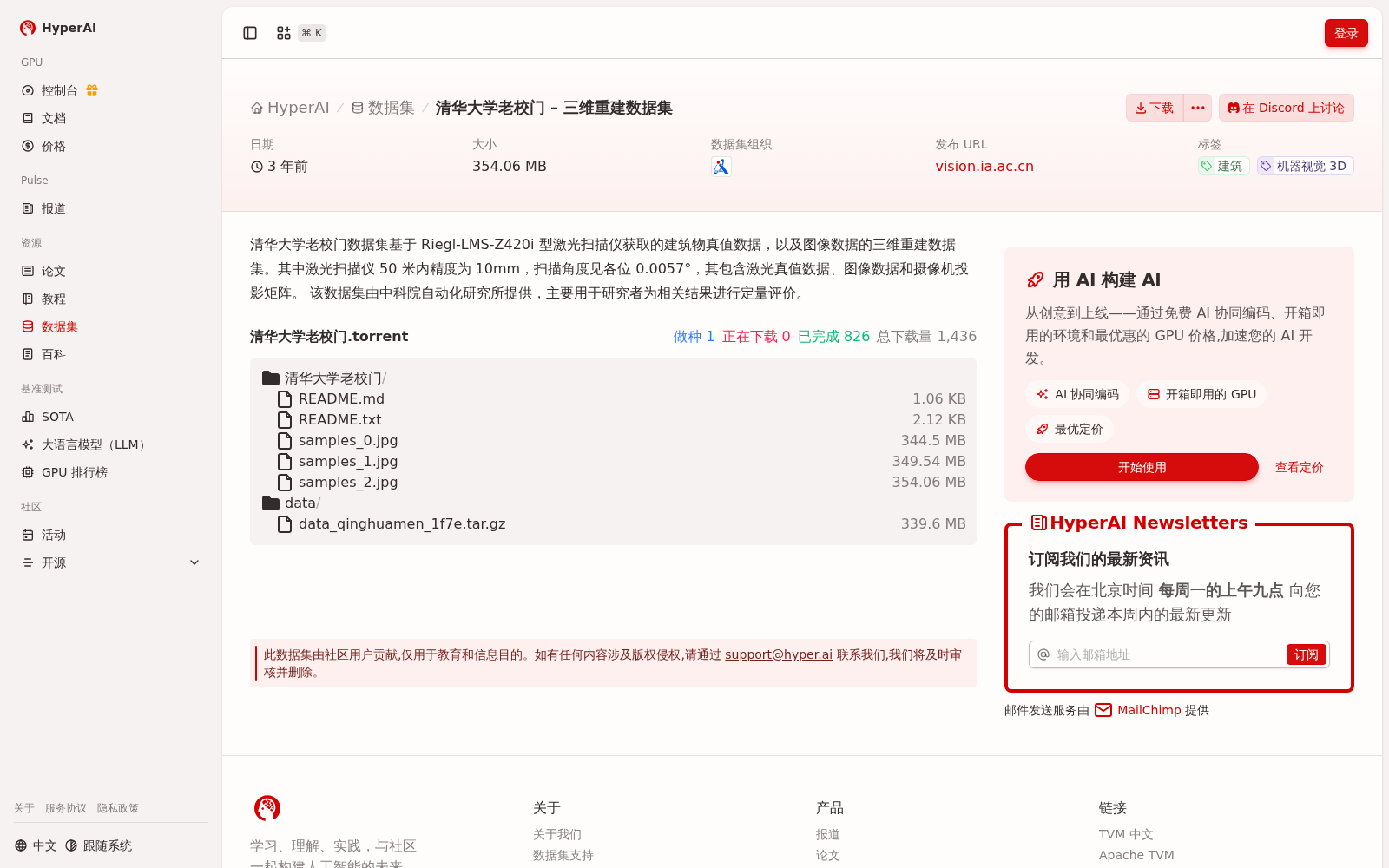Click the 输入邮箱地址 email input field
The image size is (1389, 868).
coord(1168,654)
